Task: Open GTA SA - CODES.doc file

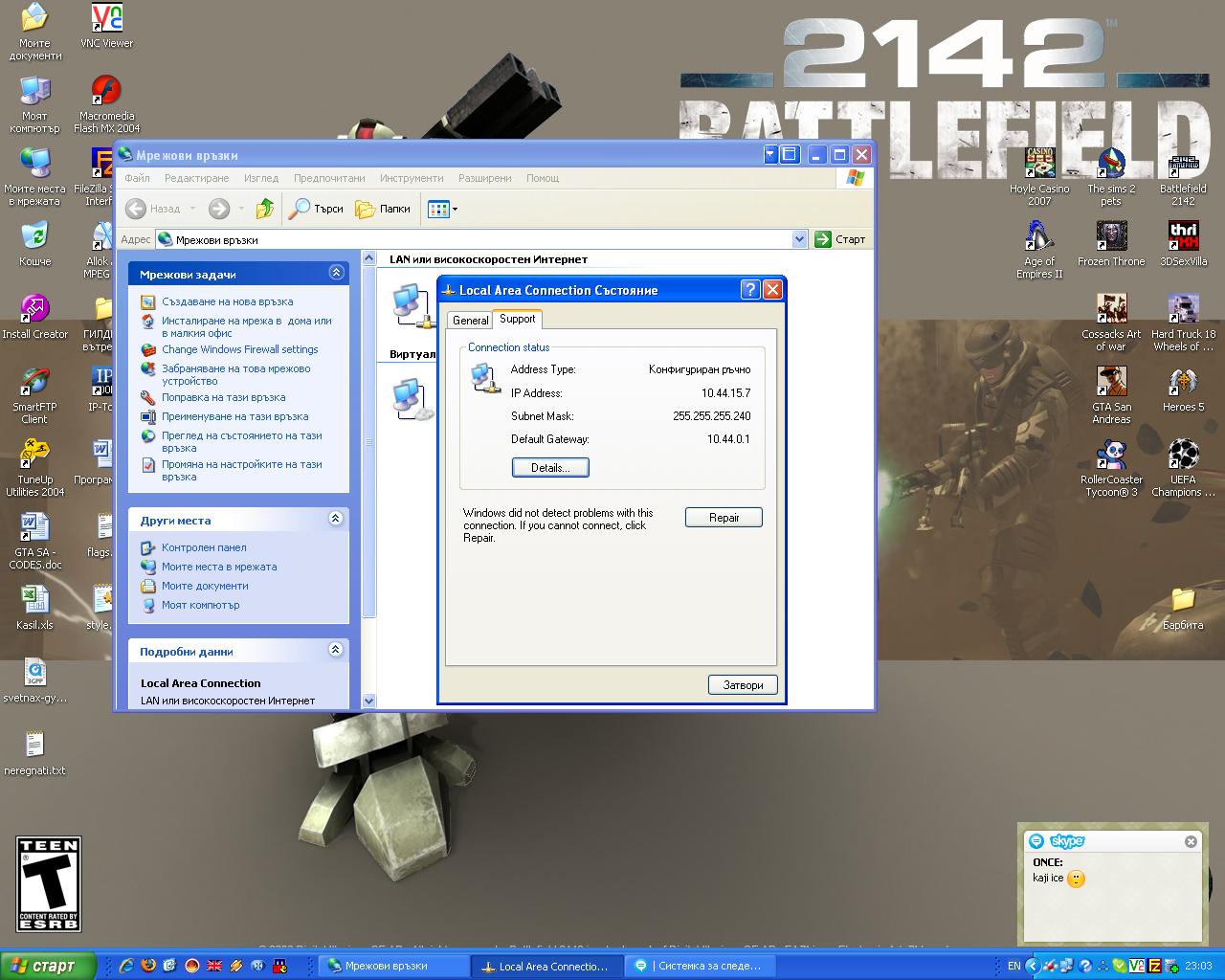Action: tap(34, 541)
